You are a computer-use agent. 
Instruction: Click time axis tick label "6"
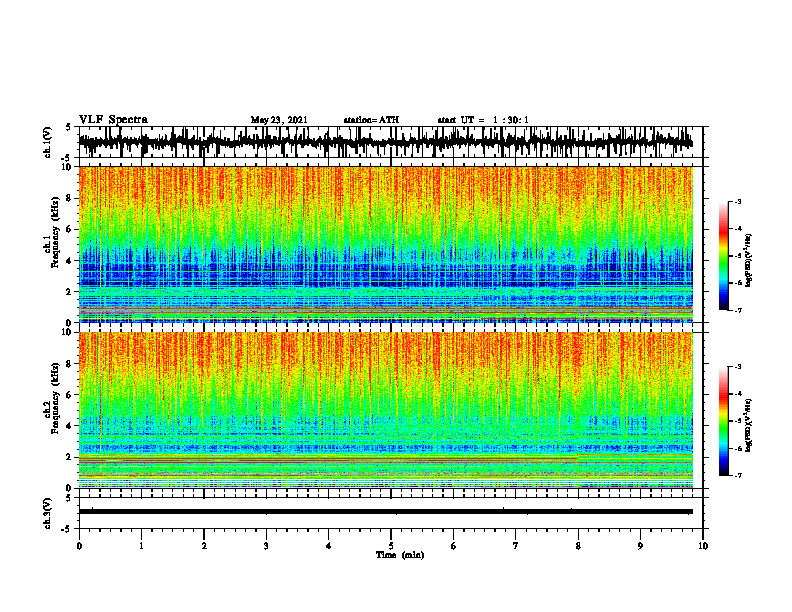(x=454, y=546)
